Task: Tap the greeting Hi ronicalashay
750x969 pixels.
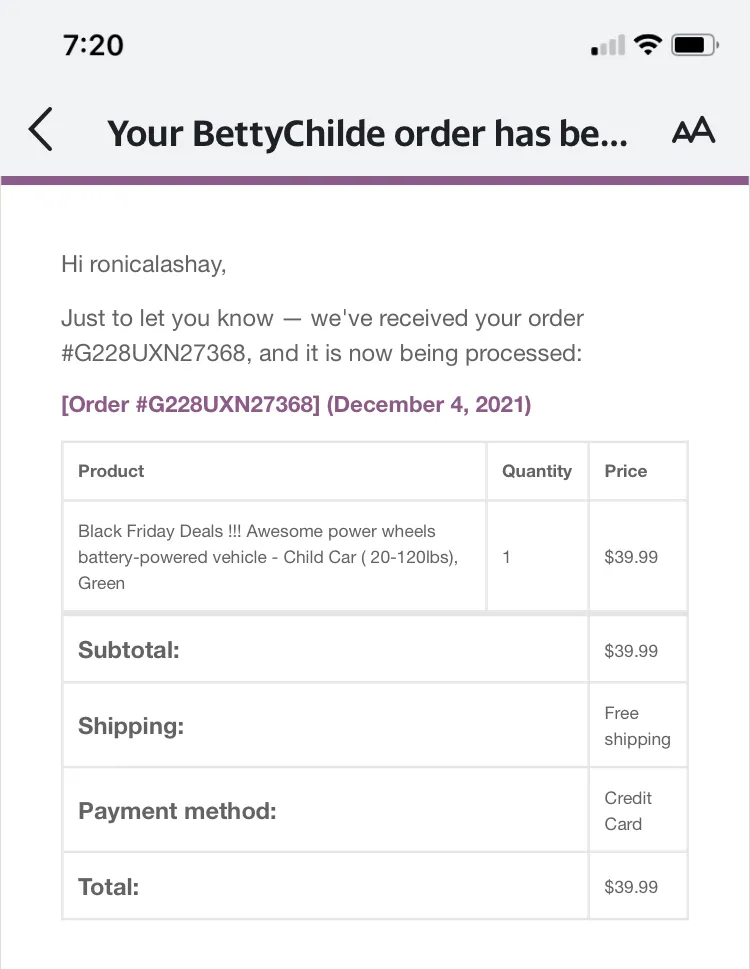Action: click(143, 264)
